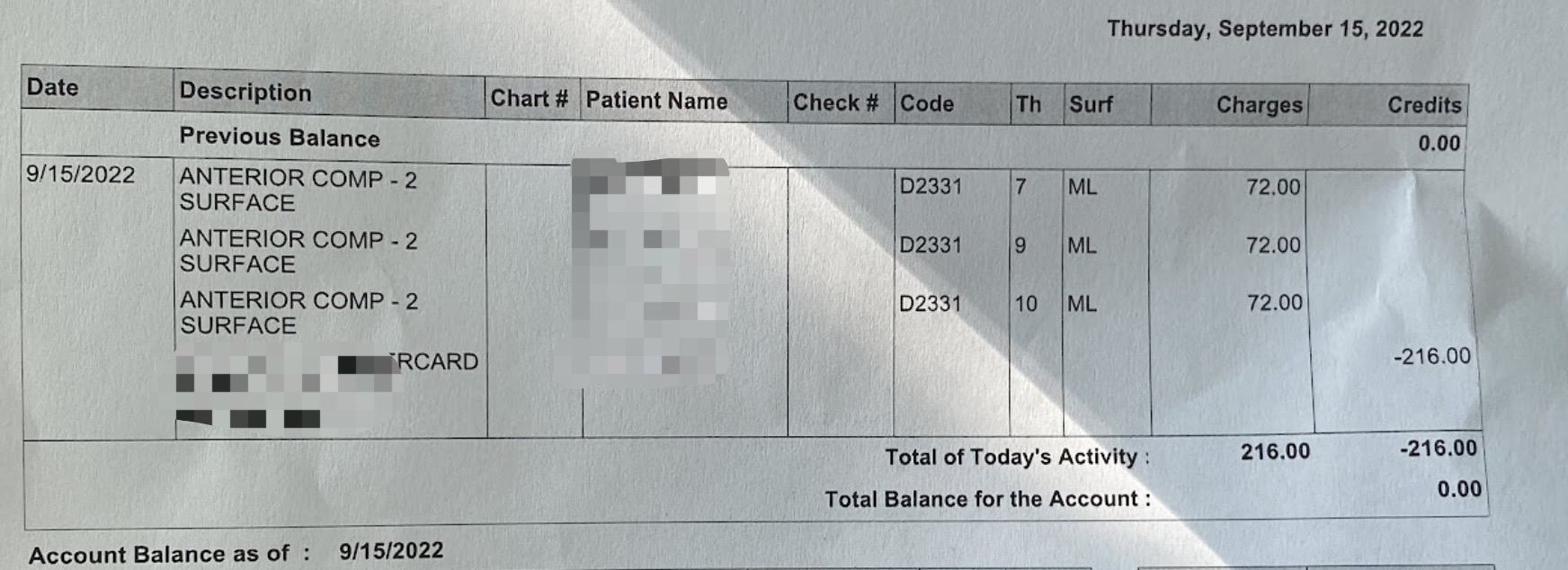Viewport: 1568px width, 570px height.
Task: Click the 9/15/2022 date cell
Action: (81, 174)
